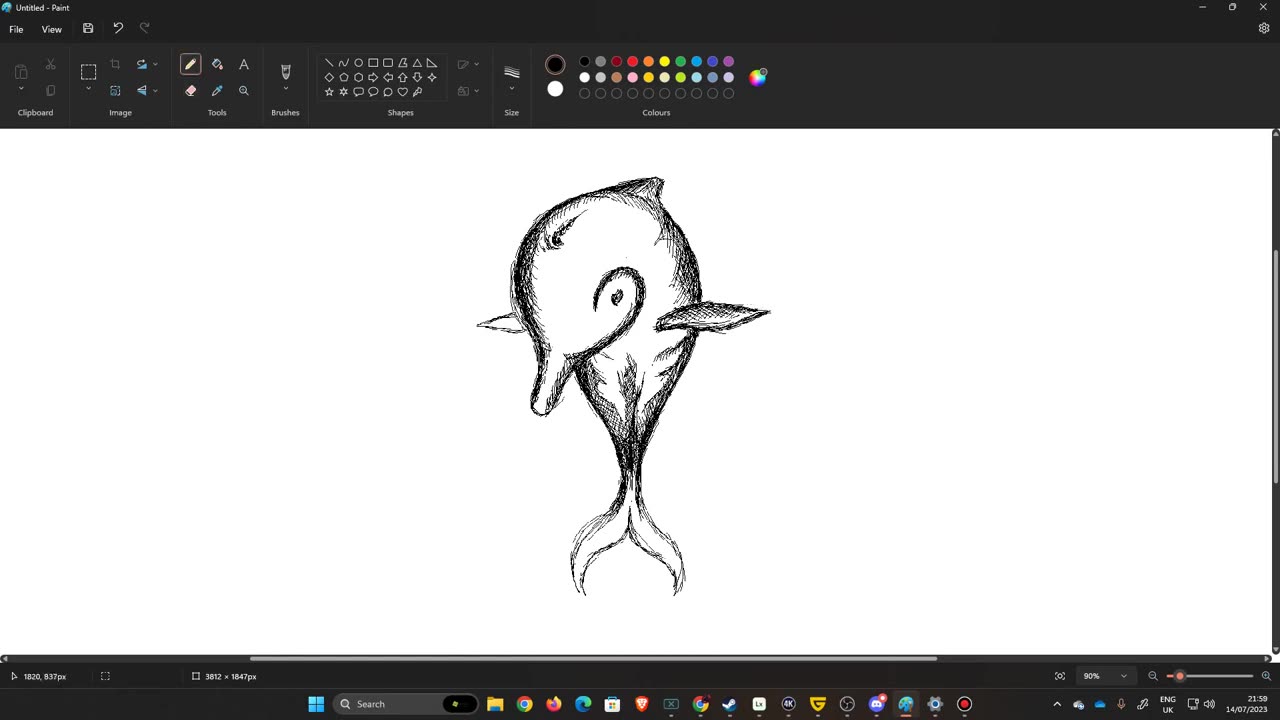1280x720 pixels.
Task: Click the Crop image icon
Action: tap(115, 64)
